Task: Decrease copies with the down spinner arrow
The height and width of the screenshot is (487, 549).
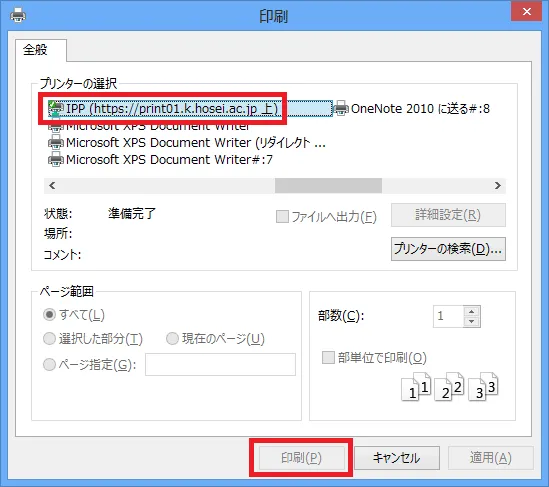Action: (x=472, y=322)
